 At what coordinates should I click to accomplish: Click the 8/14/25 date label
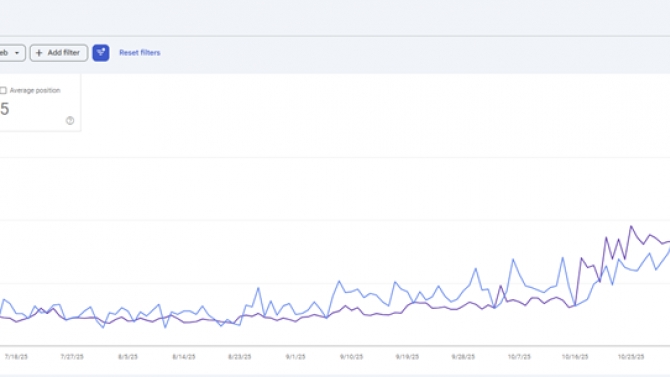point(184,356)
